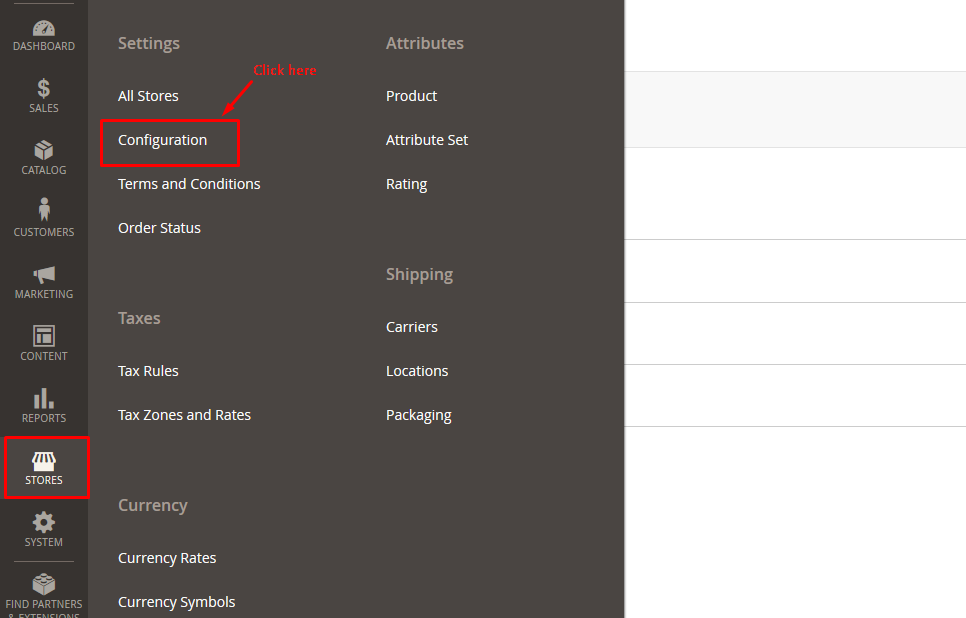The image size is (966, 618).
Task: Click the Content layout icon
Action: [44, 336]
